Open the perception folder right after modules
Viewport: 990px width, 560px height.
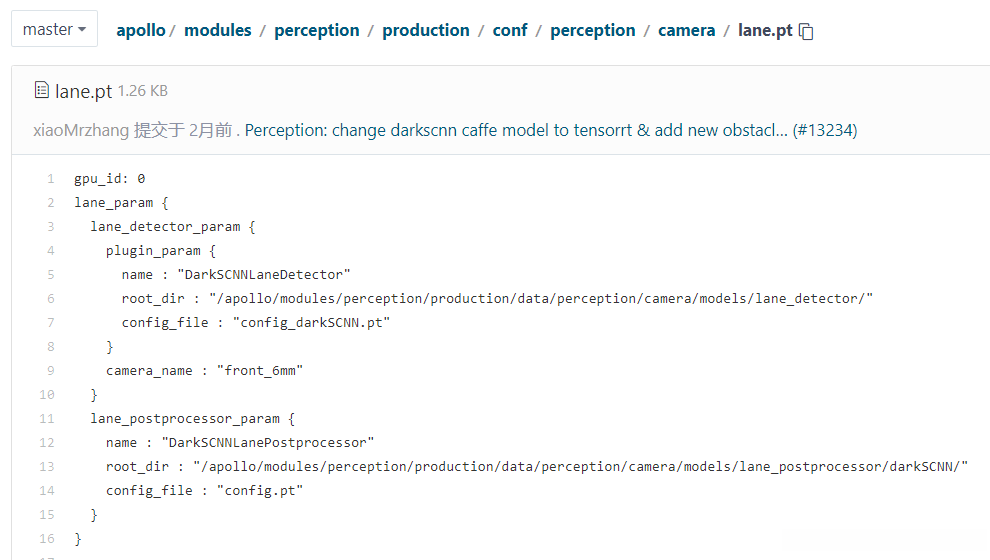pos(317,30)
